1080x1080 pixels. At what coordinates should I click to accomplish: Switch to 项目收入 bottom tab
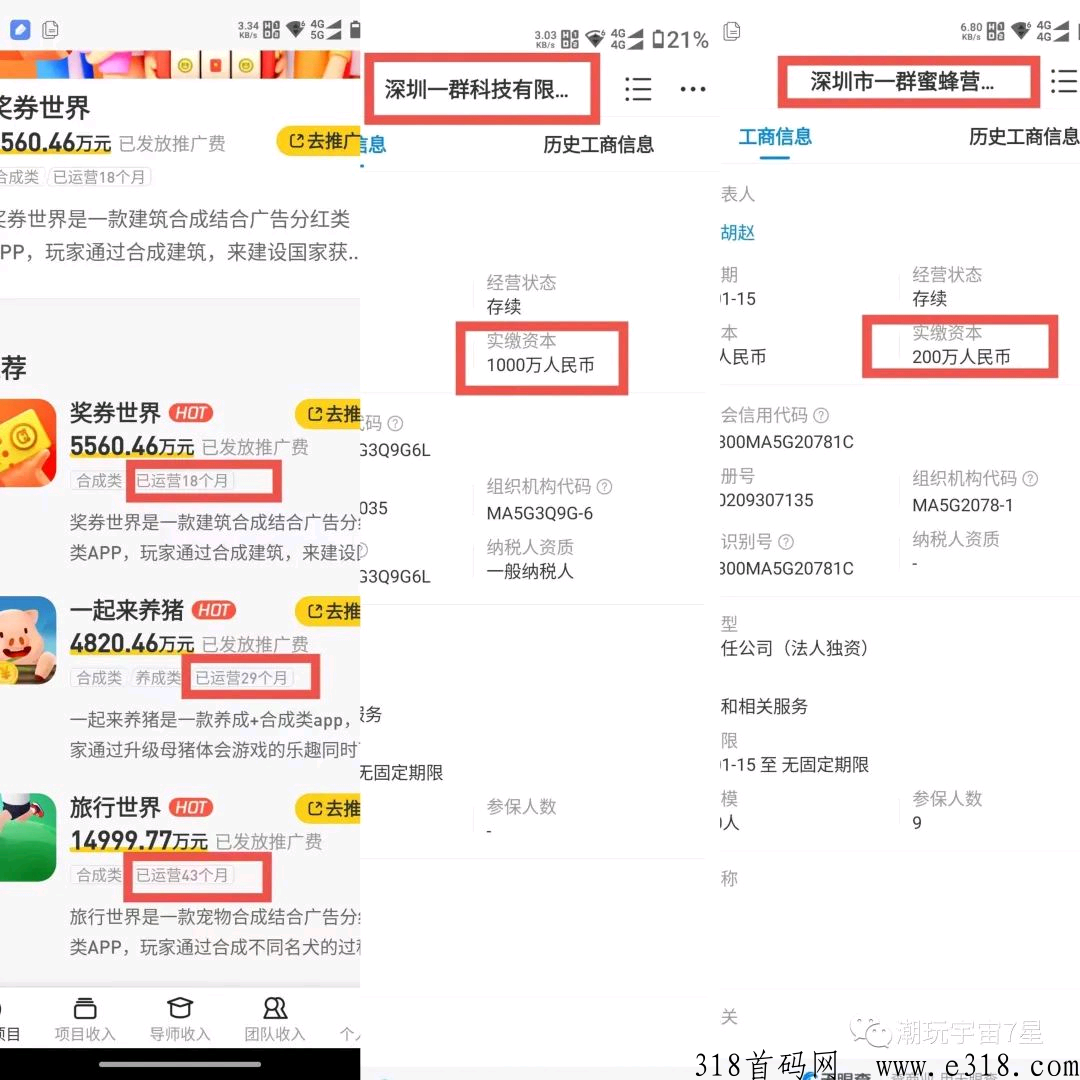coord(85,1019)
